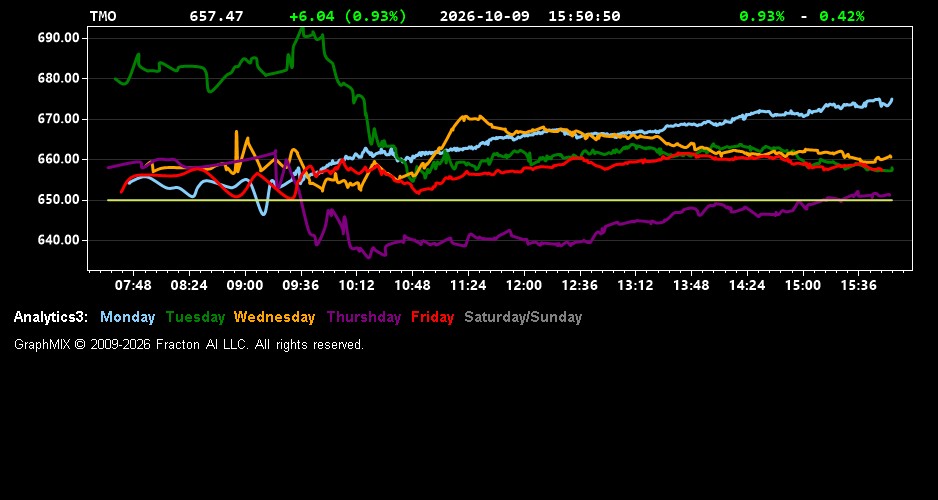
Task: Click the purple Thursday line's lowest dip
Action: pos(368,257)
